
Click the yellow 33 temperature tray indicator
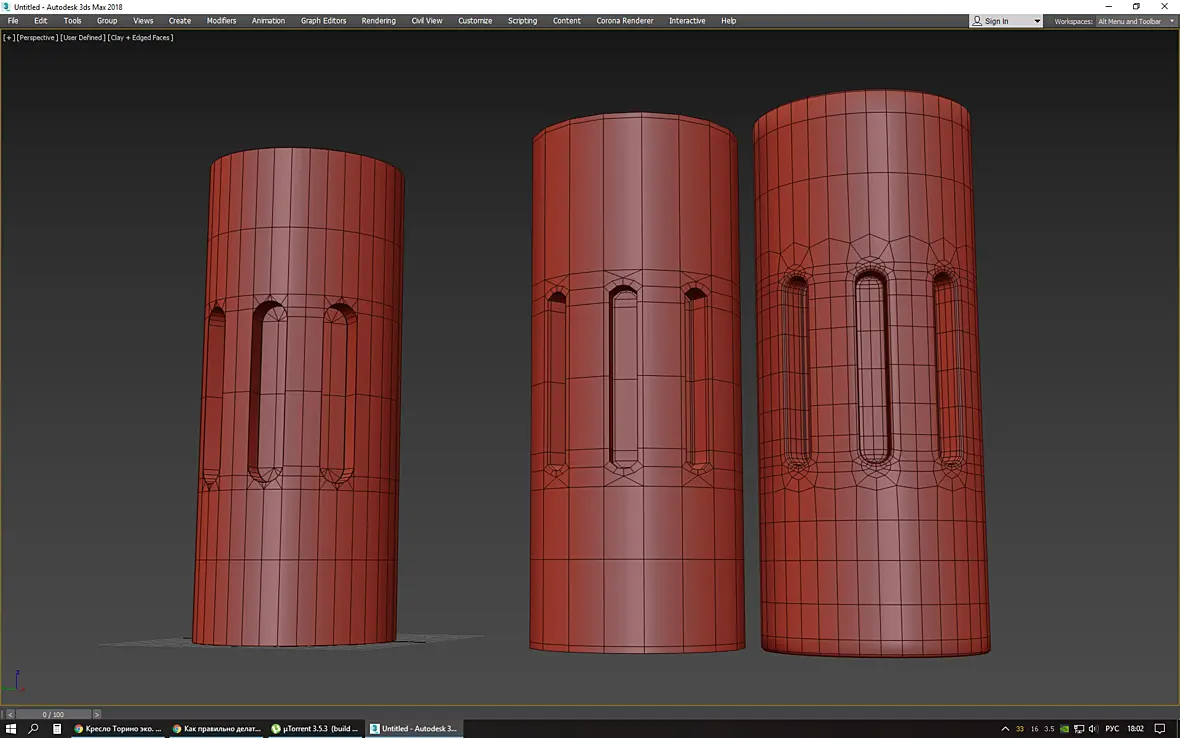pos(1020,728)
